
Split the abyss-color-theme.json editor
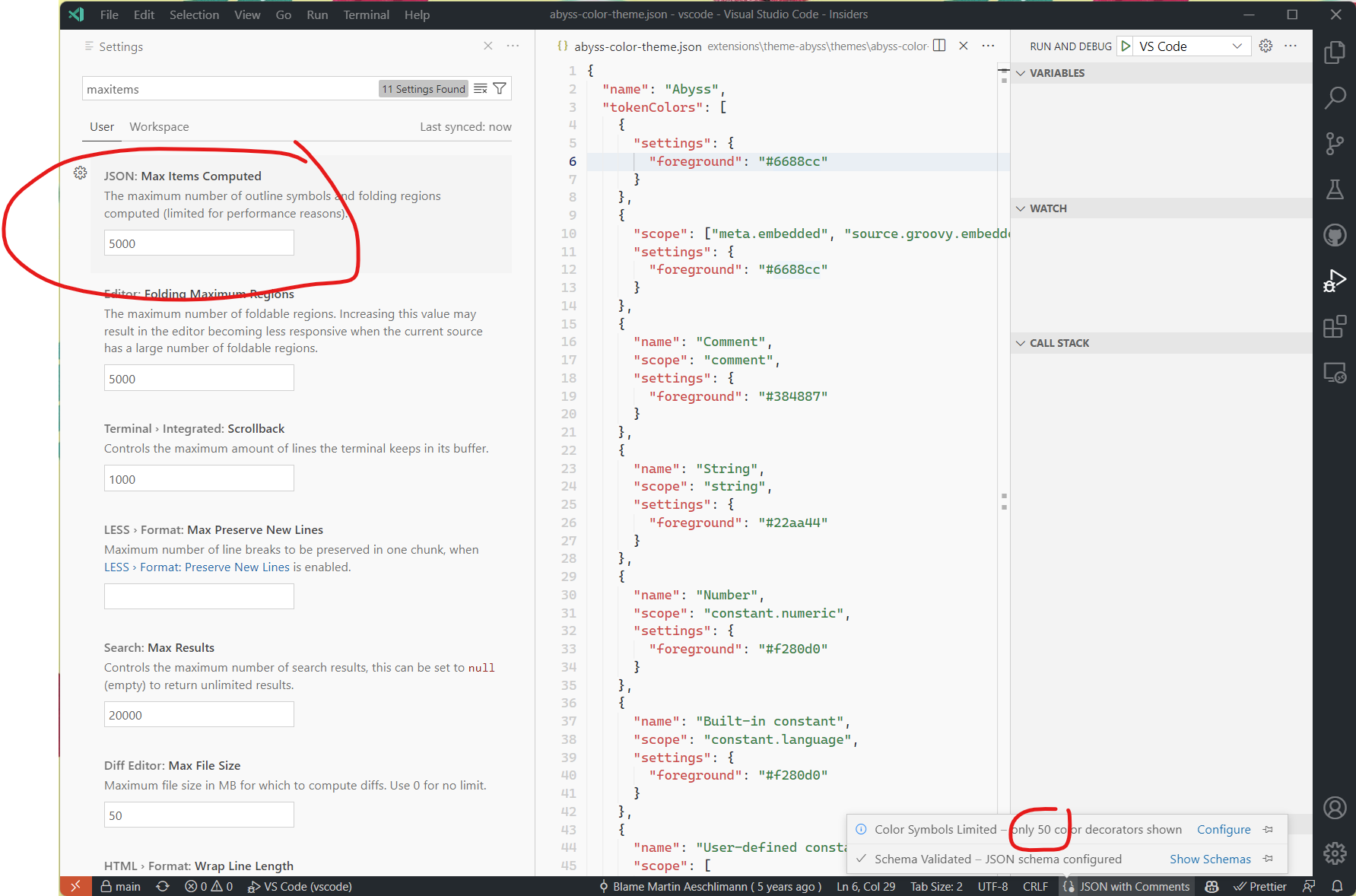click(x=939, y=46)
